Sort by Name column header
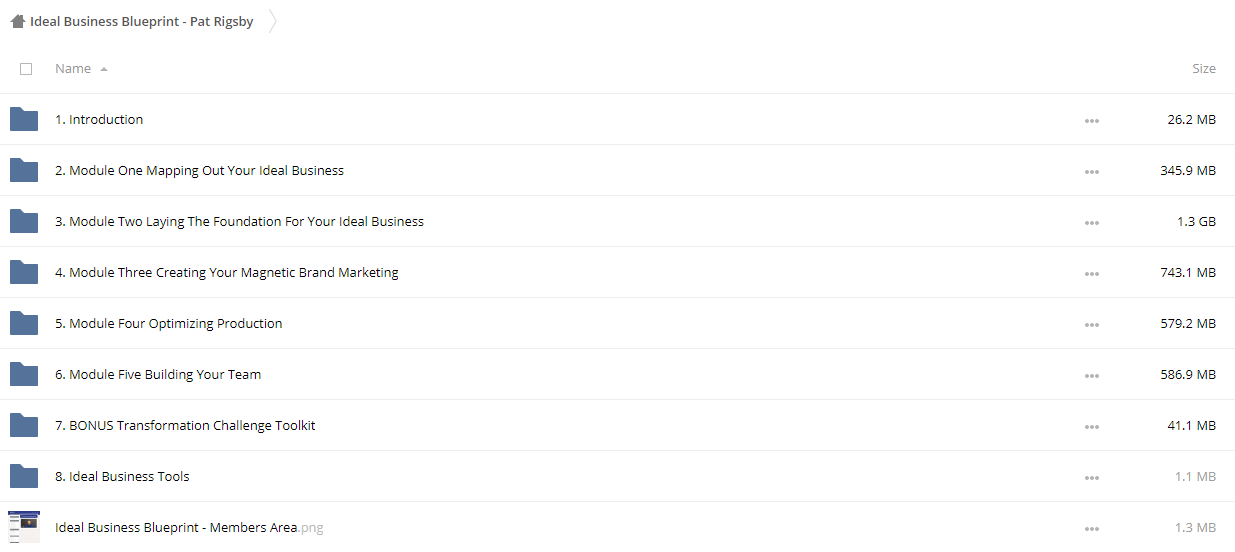The image size is (1235, 552). click(73, 69)
